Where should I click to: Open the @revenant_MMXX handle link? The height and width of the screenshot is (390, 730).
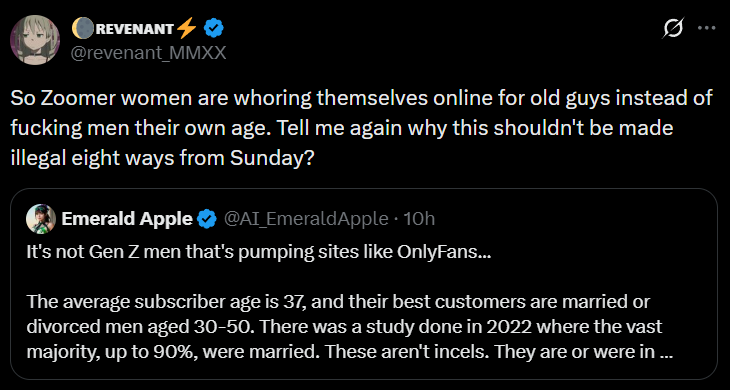coord(148,54)
